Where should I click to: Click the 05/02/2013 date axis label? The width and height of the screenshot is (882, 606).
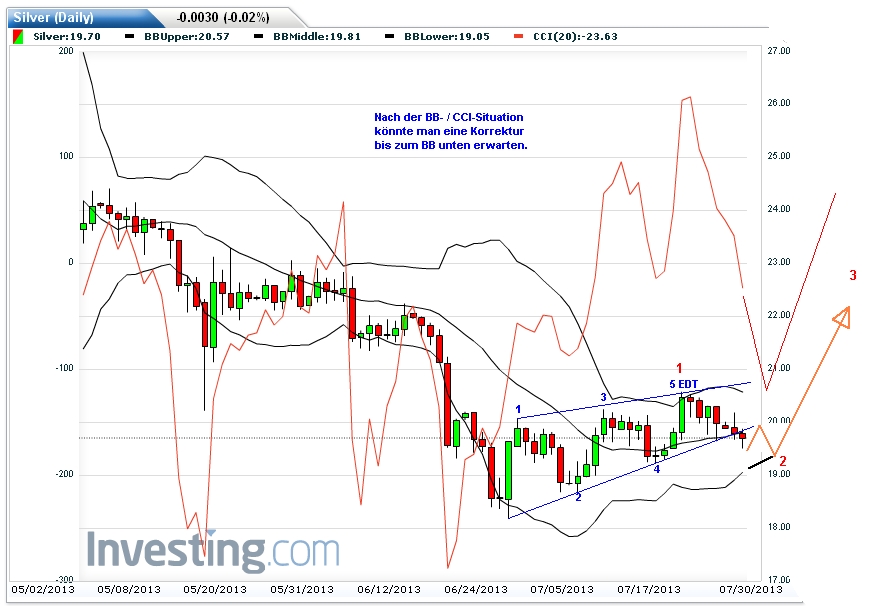tap(43, 590)
